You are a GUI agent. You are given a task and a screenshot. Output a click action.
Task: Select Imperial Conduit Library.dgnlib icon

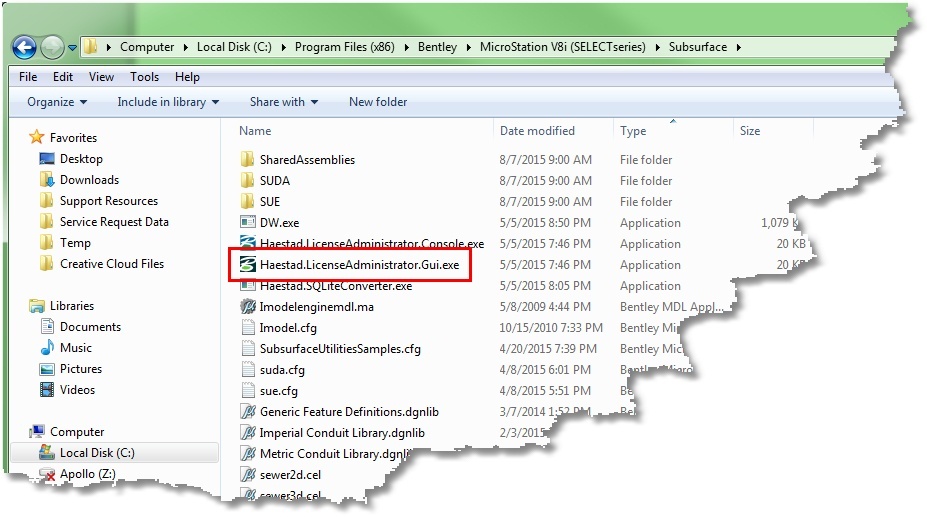(248, 433)
